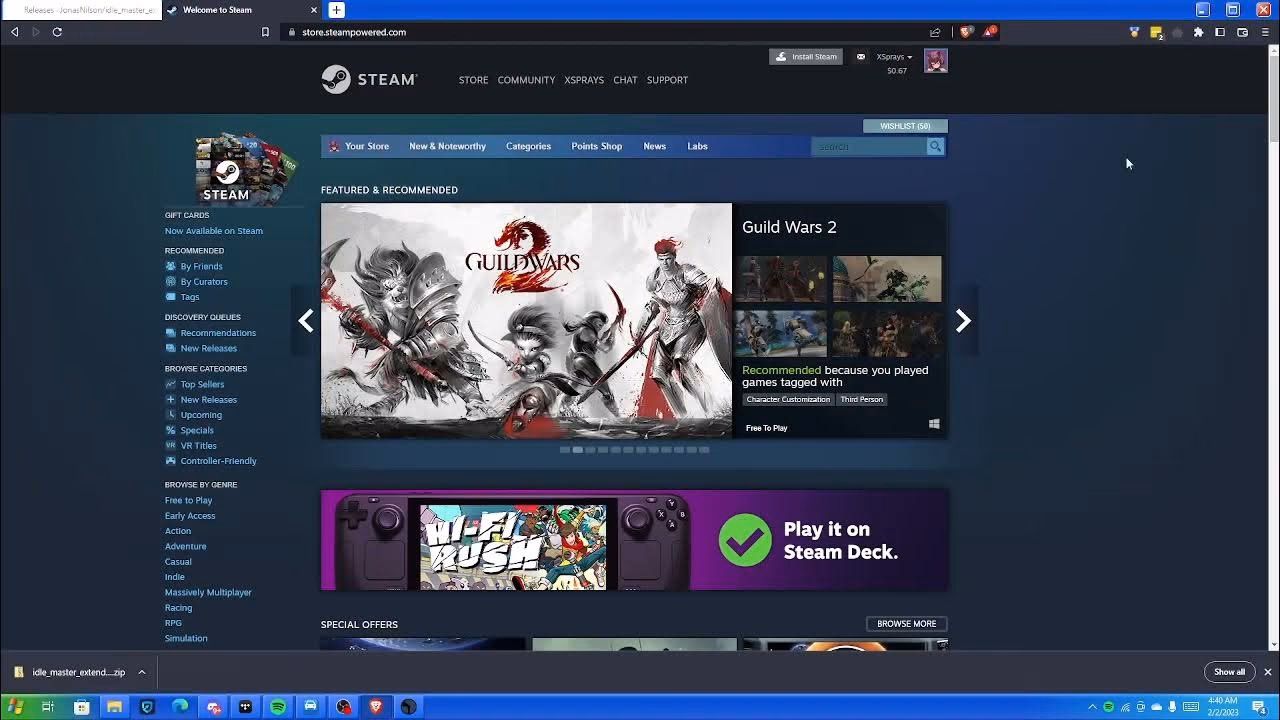Go back with the browser back arrow
The height and width of the screenshot is (720, 1280).
coord(14,32)
